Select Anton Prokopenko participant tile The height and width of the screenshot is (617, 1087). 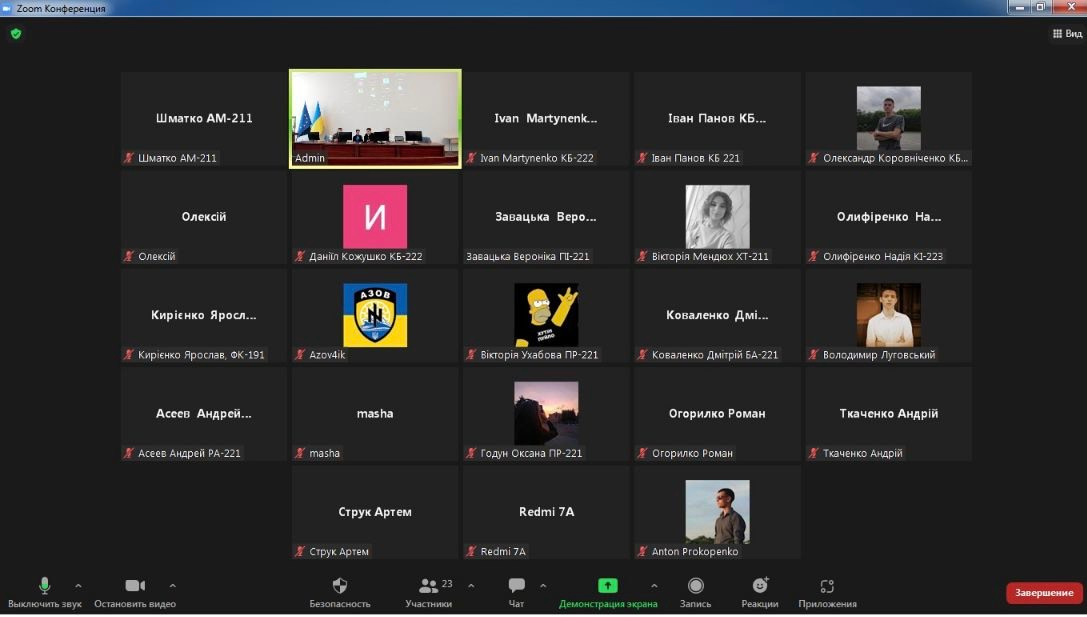(717, 512)
